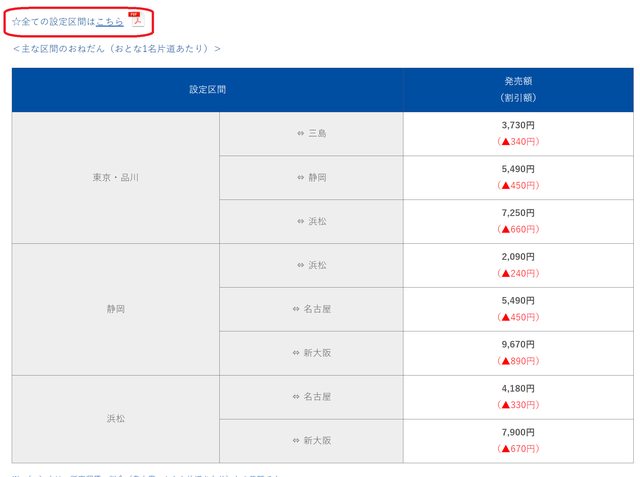Select the 浜松 origin cell in first column
This screenshot has width=640, height=477.
[x=116, y=419]
